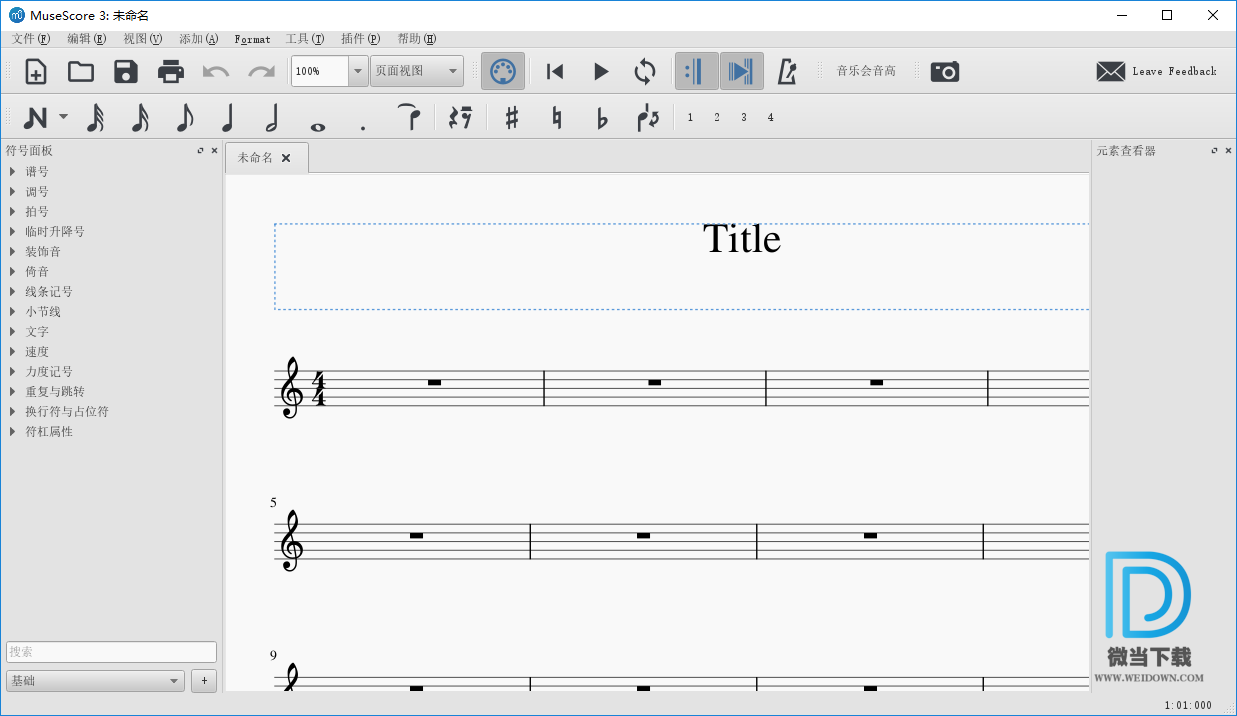Select voice 2
1237x716 pixels.
click(x=717, y=117)
